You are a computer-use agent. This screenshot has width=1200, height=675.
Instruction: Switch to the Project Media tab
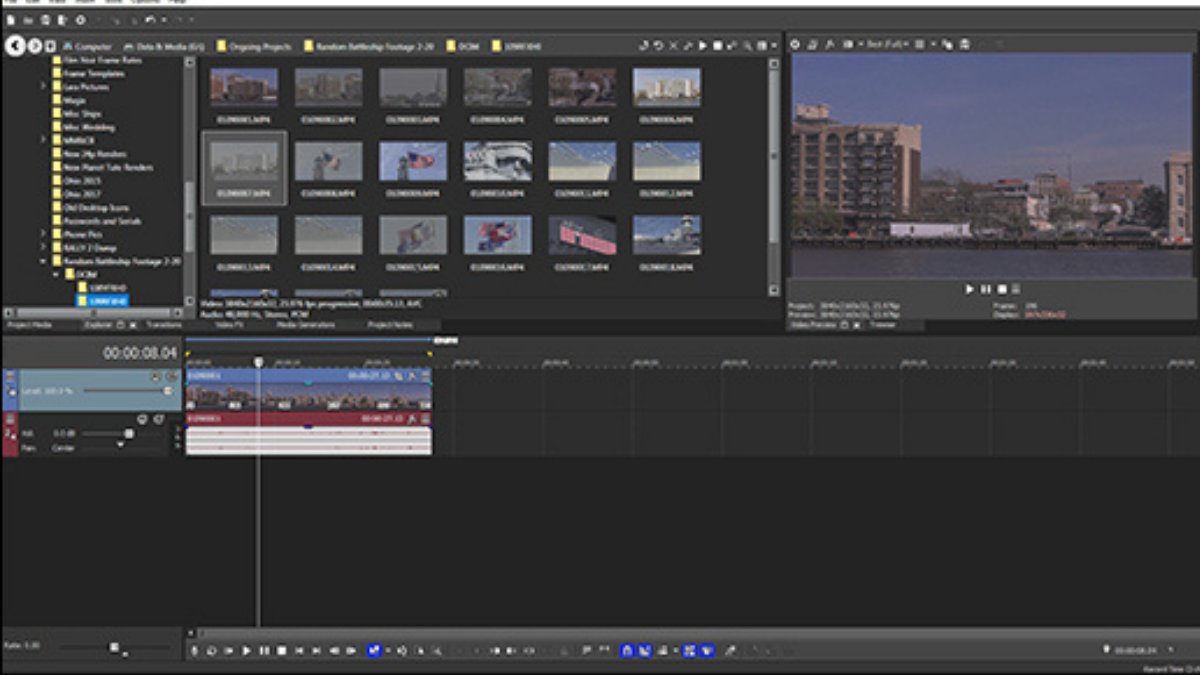[29, 325]
